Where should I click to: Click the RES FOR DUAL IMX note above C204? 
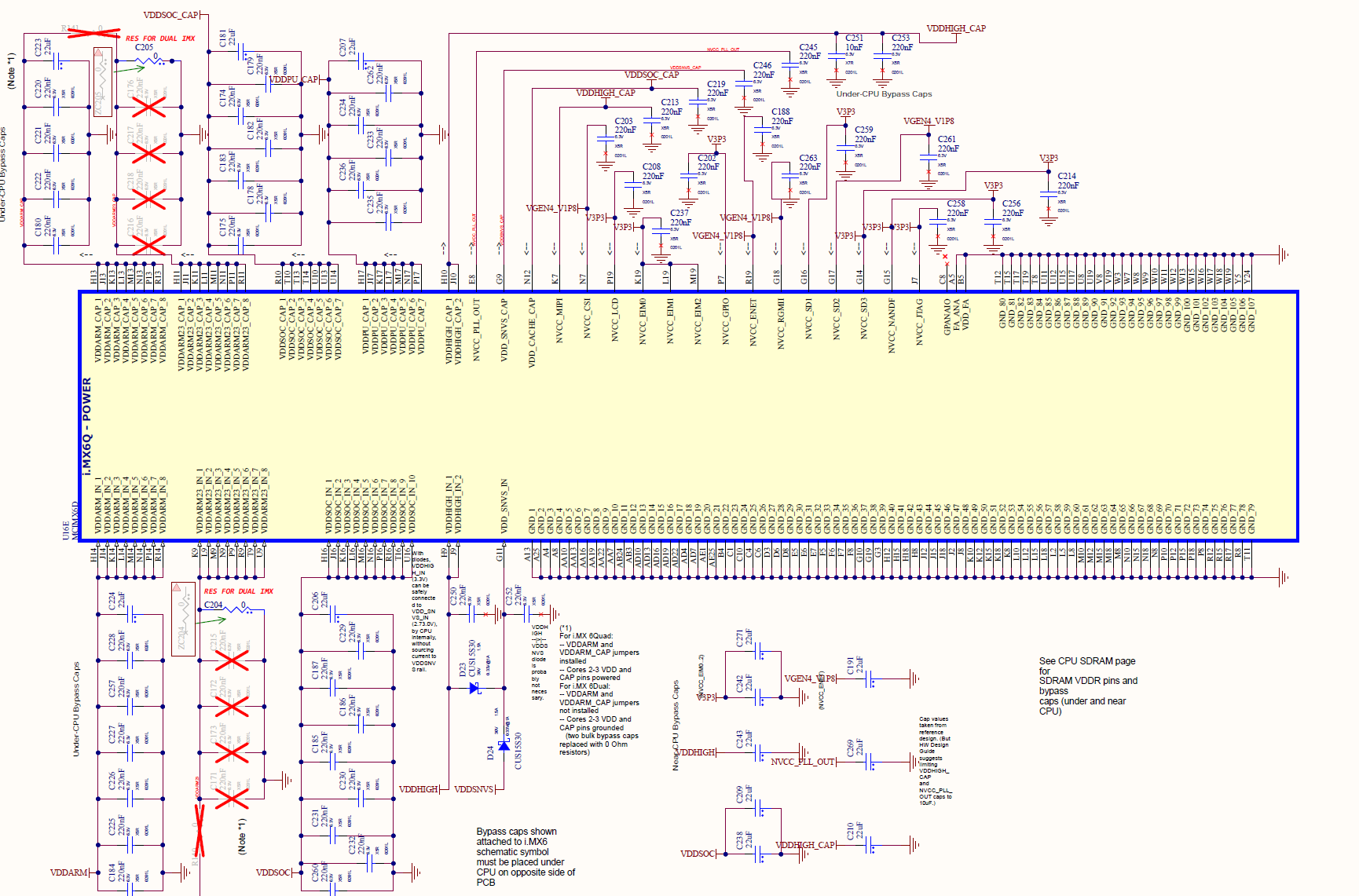[239, 591]
